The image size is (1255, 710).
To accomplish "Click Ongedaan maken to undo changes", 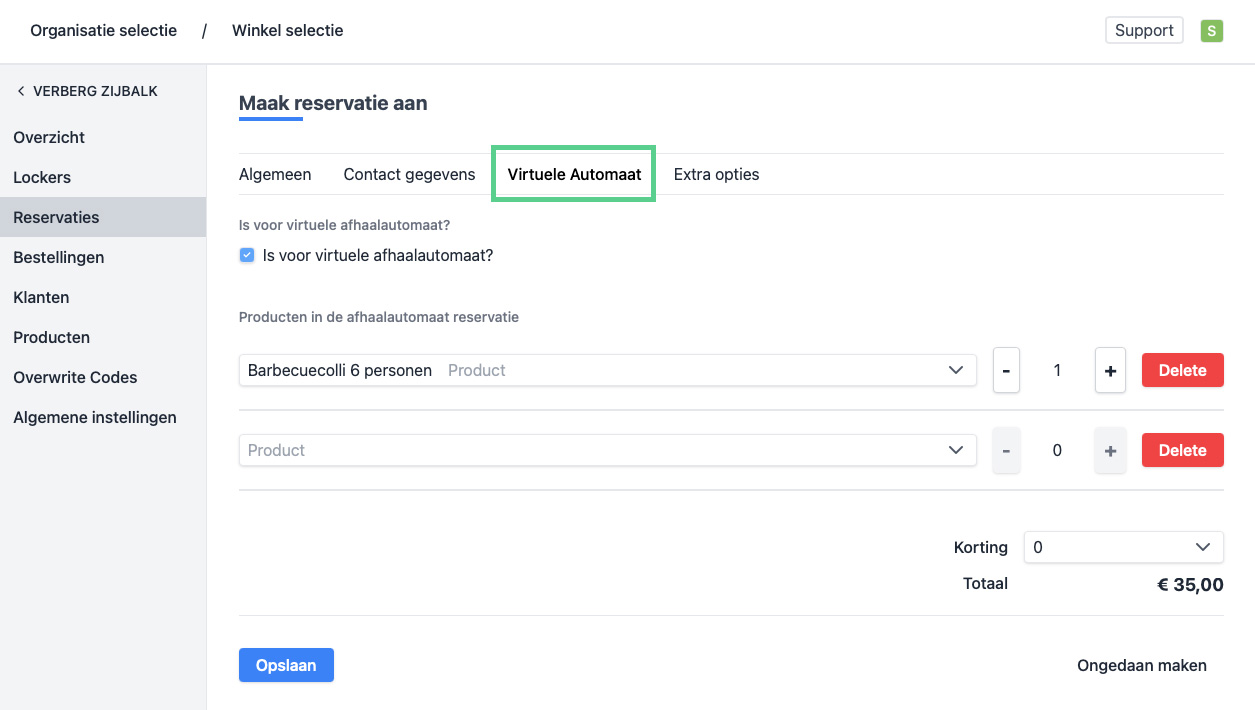I will pyautogui.click(x=1141, y=665).
